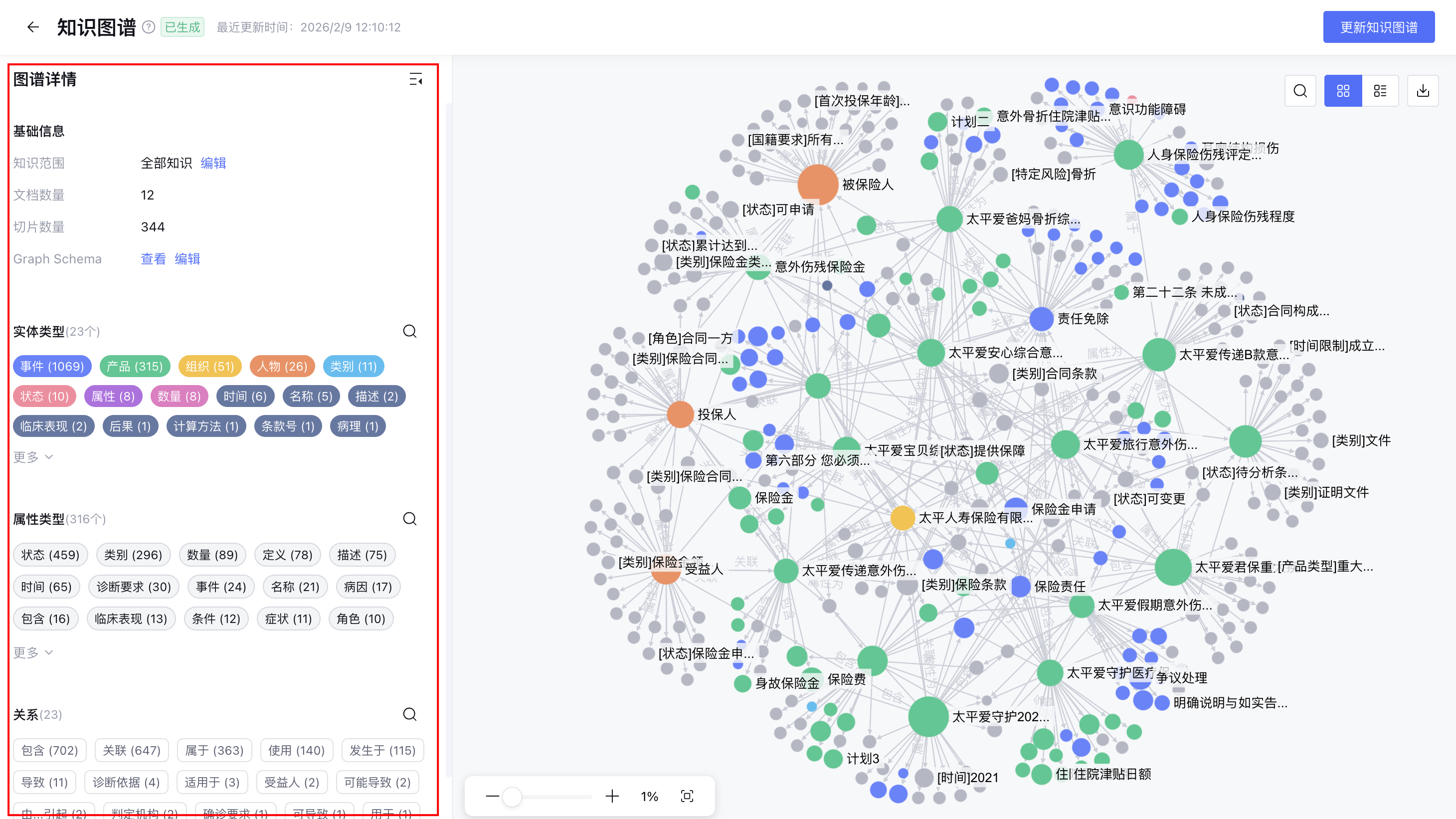Click the help question mark icon beside title
1456x819 pixels.
pyautogui.click(x=149, y=27)
